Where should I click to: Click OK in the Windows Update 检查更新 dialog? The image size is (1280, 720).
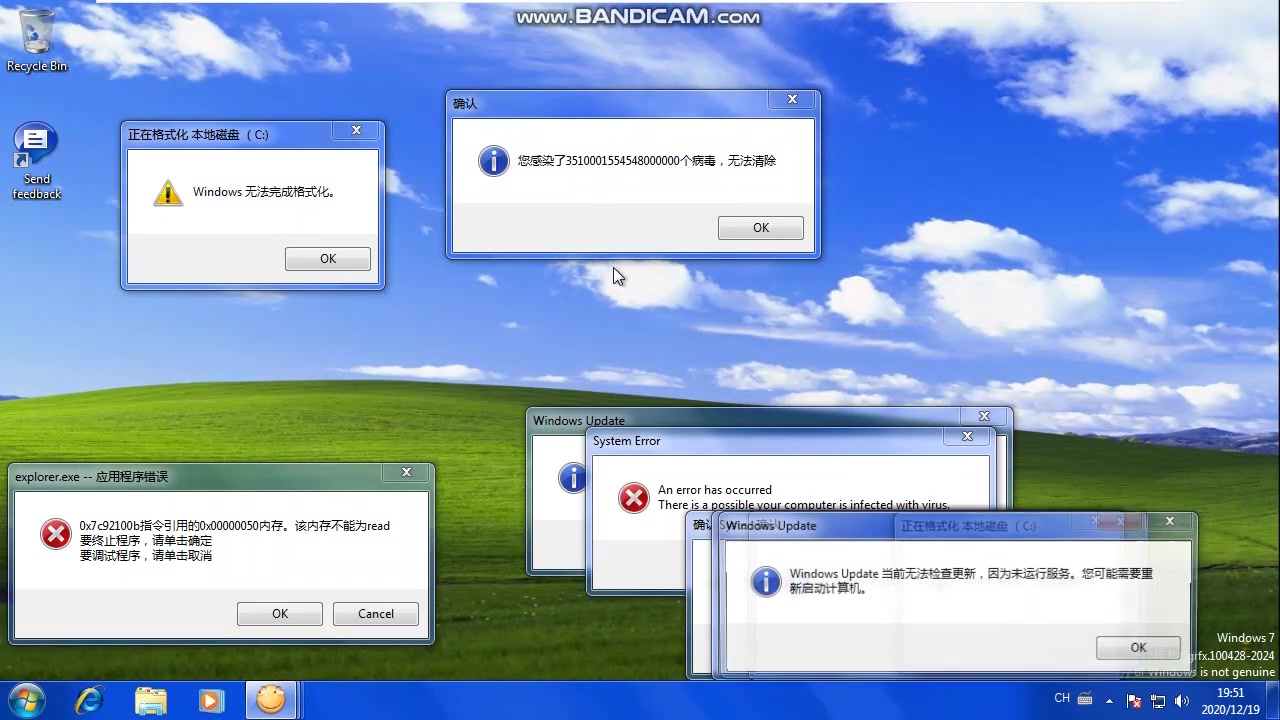1138,648
